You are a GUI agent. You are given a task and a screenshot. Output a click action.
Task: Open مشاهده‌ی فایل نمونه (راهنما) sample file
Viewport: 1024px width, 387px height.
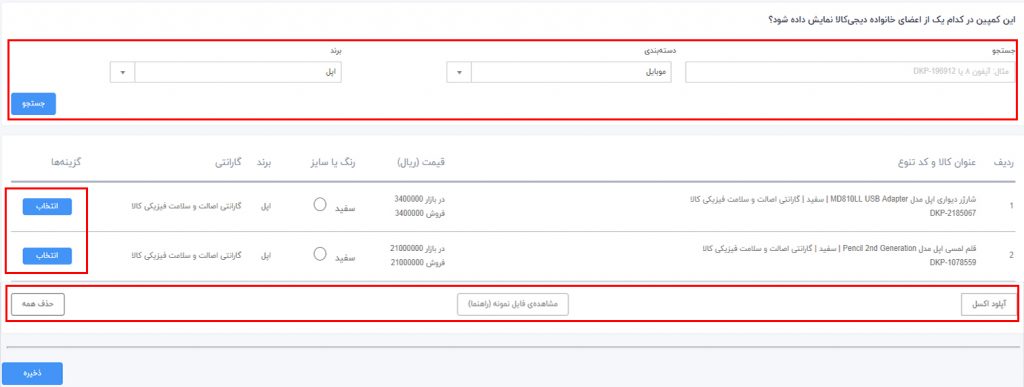(x=513, y=304)
